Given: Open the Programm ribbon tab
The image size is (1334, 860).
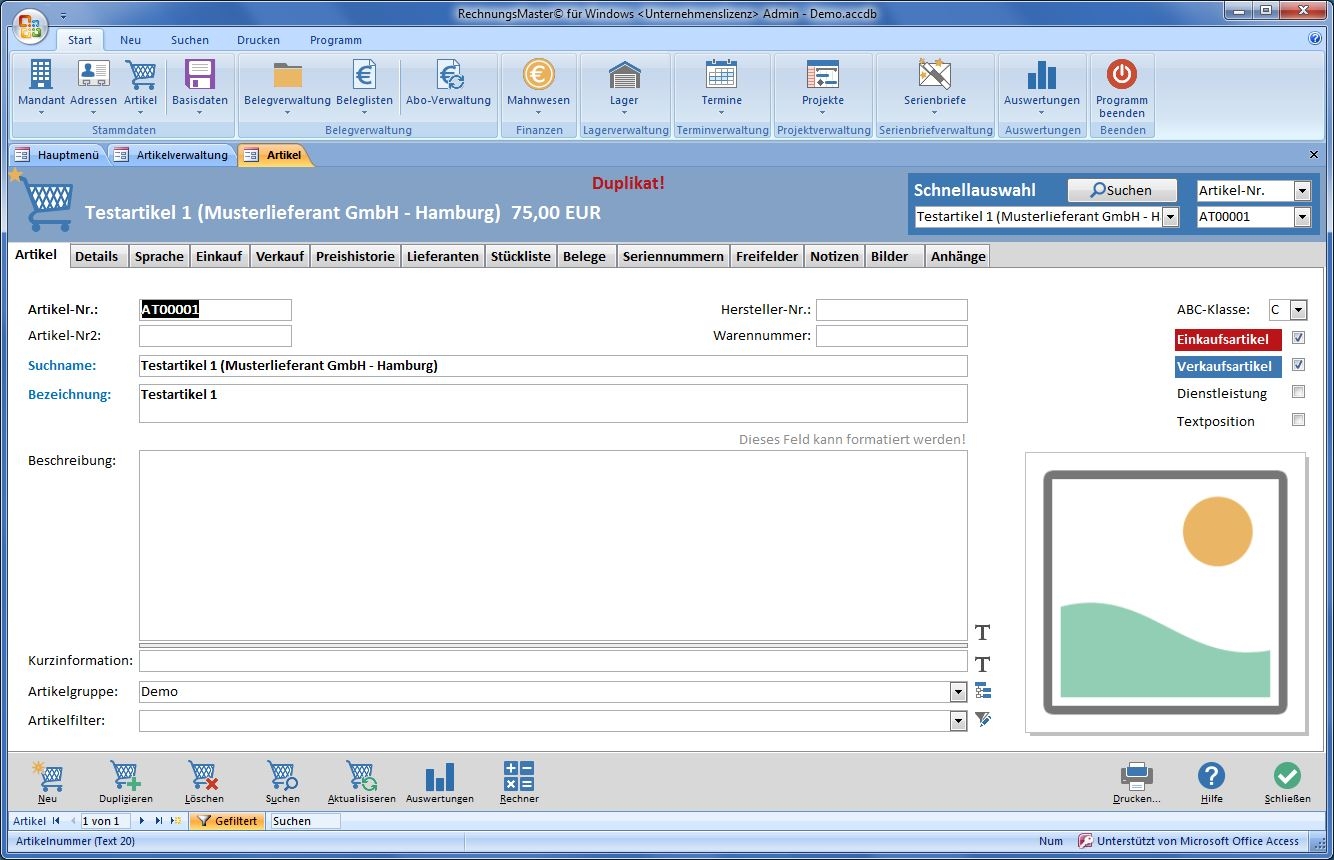Looking at the screenshot, I should (336, 40).
